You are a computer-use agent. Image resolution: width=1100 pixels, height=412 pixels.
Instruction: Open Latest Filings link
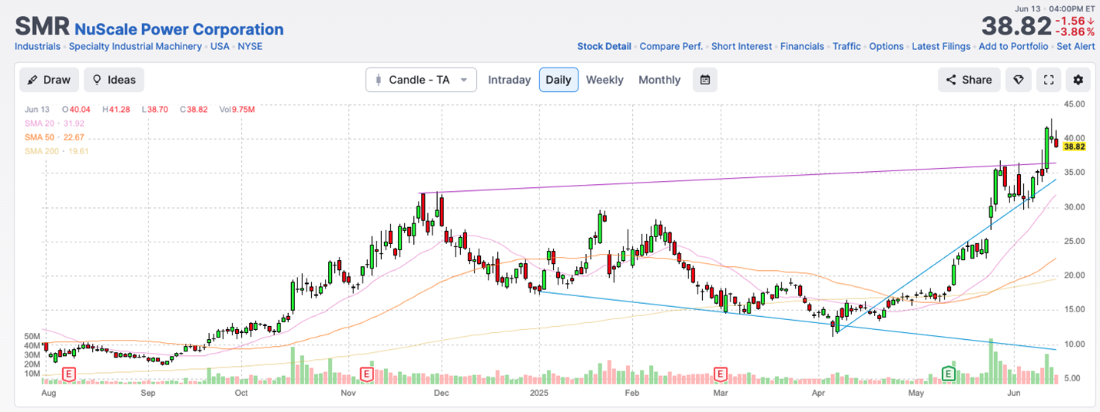coord(941,46)
